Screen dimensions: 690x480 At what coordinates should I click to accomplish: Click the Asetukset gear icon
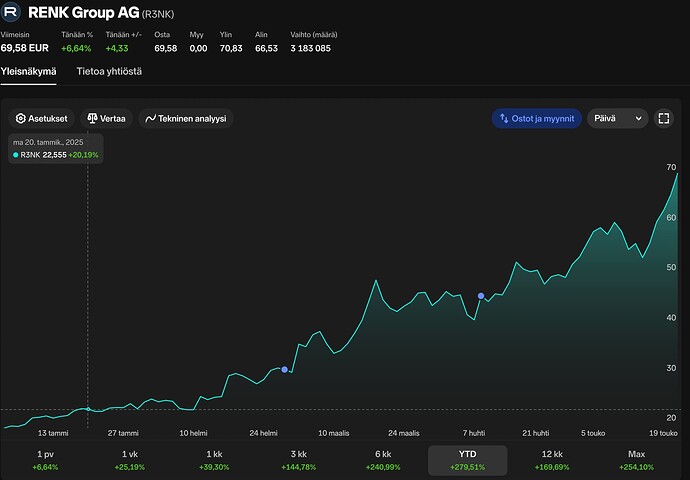coord(21,118)
